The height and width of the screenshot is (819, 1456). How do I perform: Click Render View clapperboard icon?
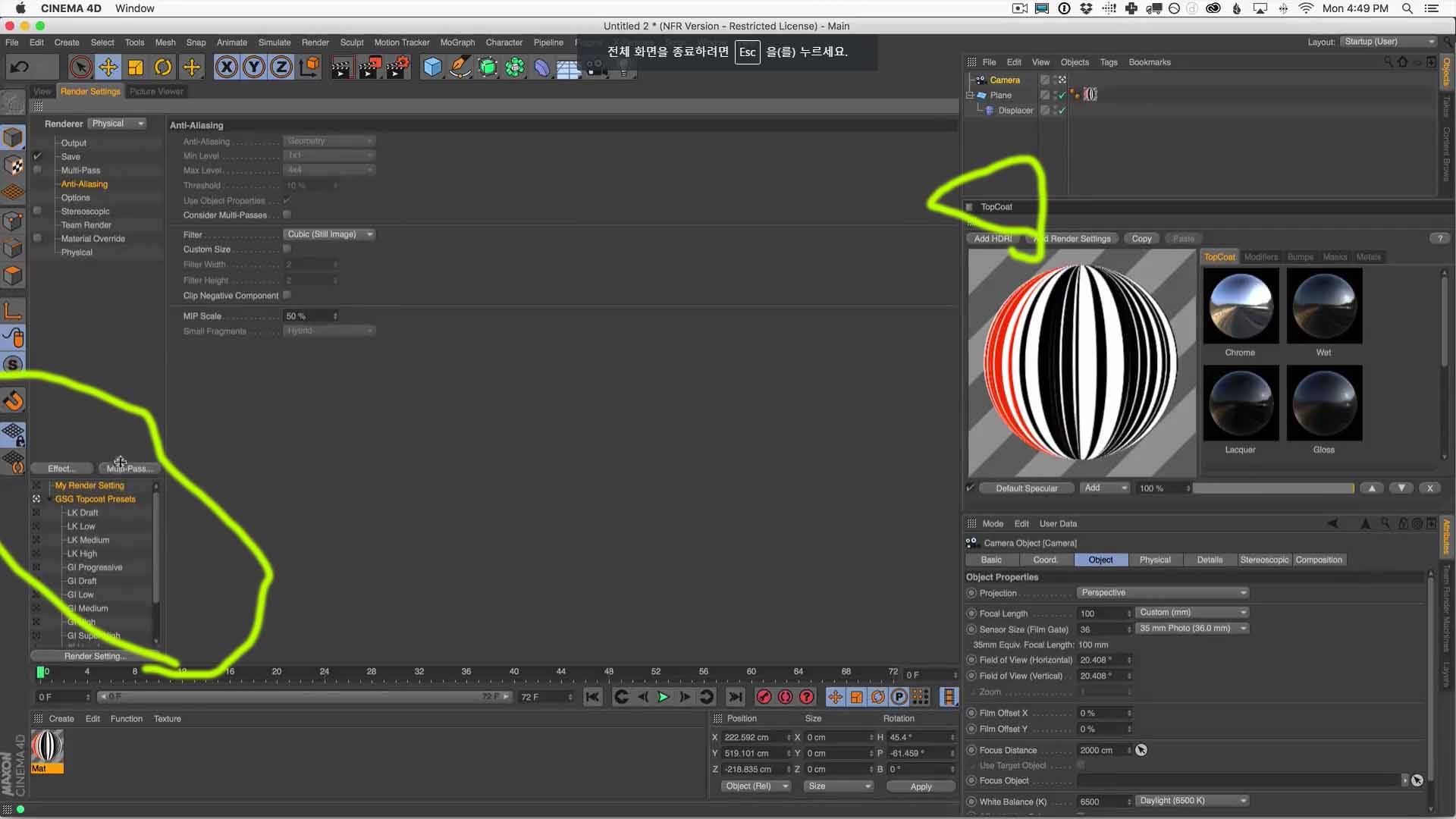[342, 67]
